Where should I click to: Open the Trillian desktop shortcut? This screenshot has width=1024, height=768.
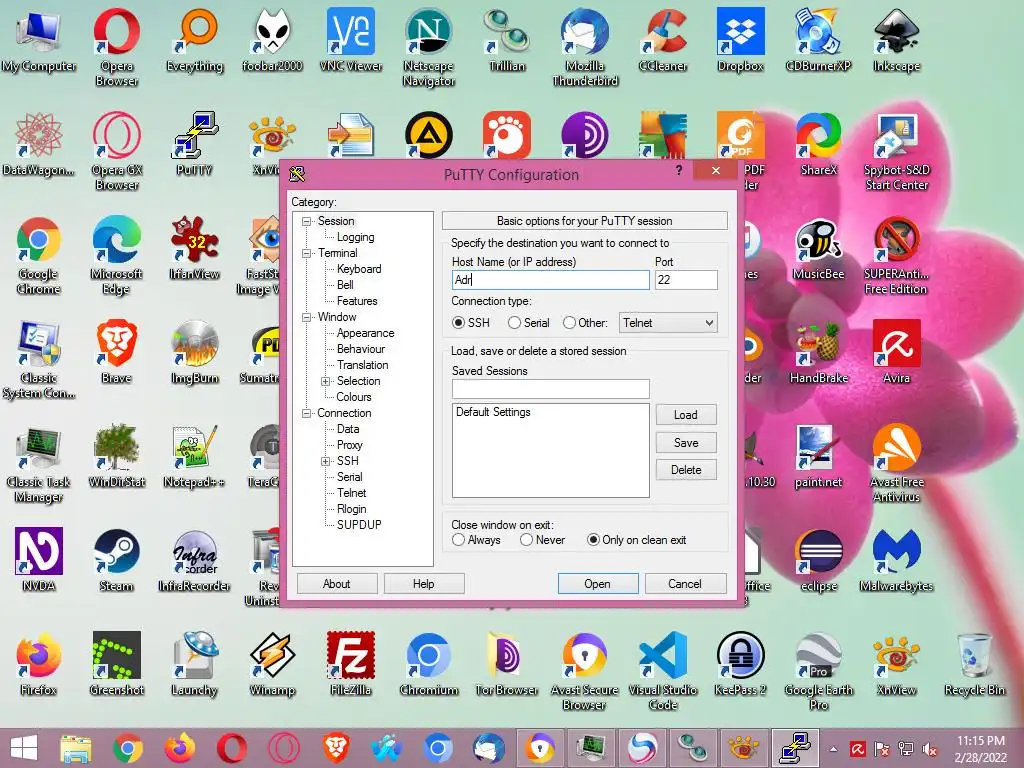(x=507, y=39)
